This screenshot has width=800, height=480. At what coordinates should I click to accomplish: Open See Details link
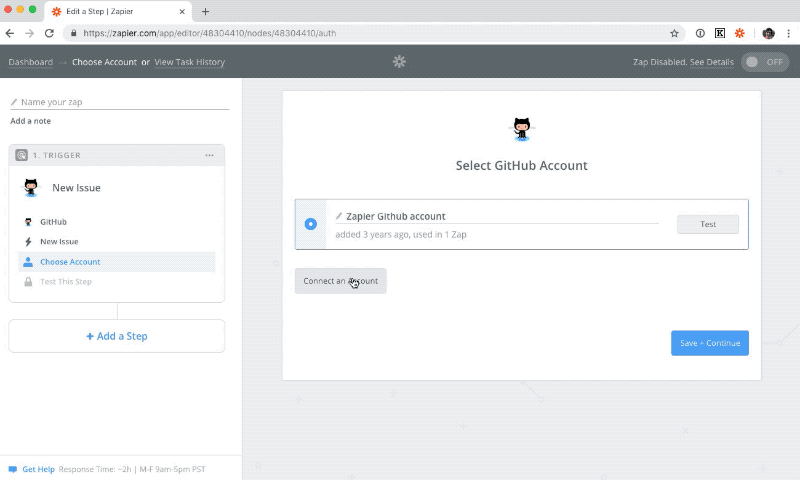[x=712, y=62]
